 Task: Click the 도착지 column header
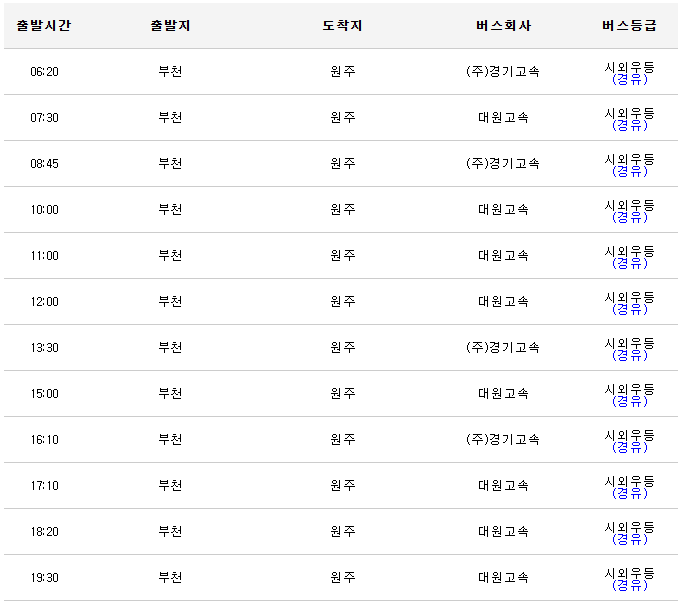point(342,26)
